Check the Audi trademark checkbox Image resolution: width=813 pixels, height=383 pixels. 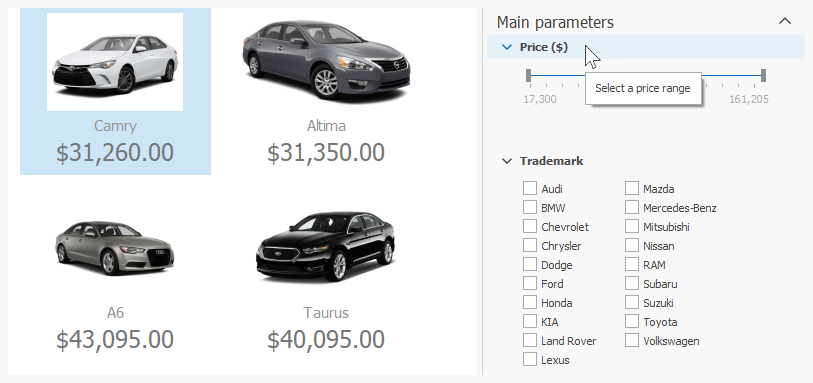[529, 188]
